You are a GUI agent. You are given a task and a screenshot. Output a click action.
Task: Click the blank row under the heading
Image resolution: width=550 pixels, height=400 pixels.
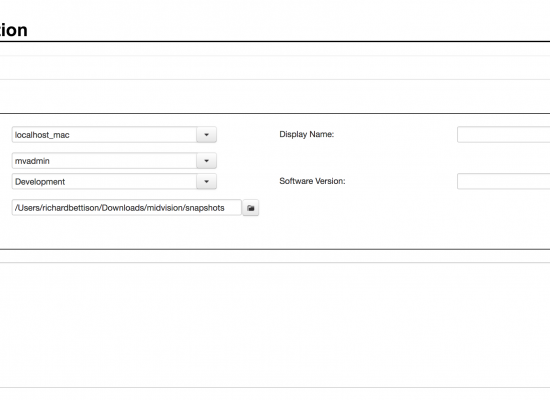275,68
